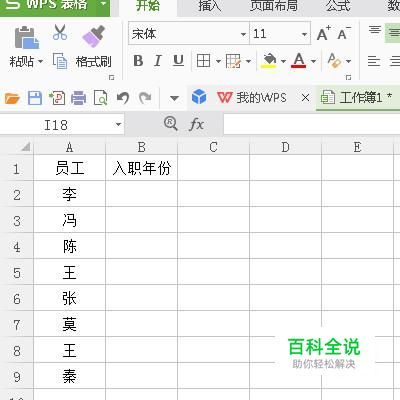This screenshot has height=400, width=400.
Task: Select cell containing 秦
Action: tap(70, 376)
